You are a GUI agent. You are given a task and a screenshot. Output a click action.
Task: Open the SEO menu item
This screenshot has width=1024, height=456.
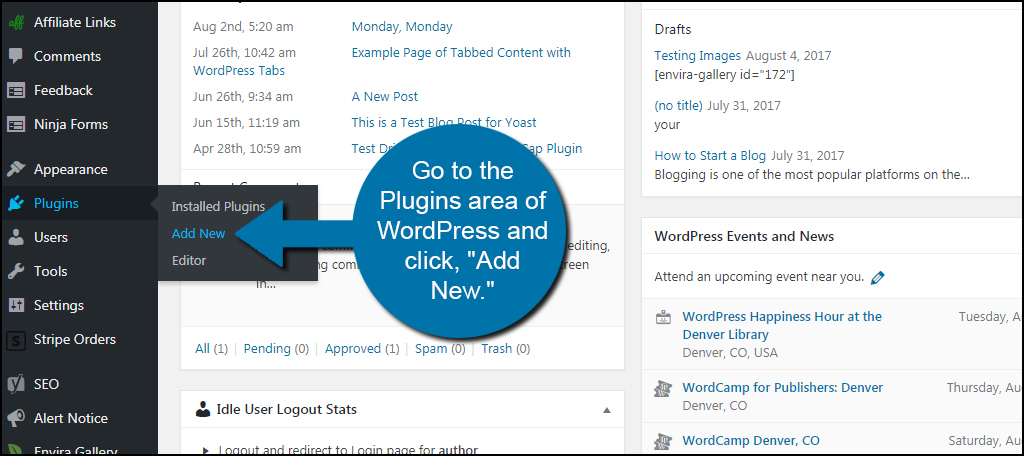46,384
